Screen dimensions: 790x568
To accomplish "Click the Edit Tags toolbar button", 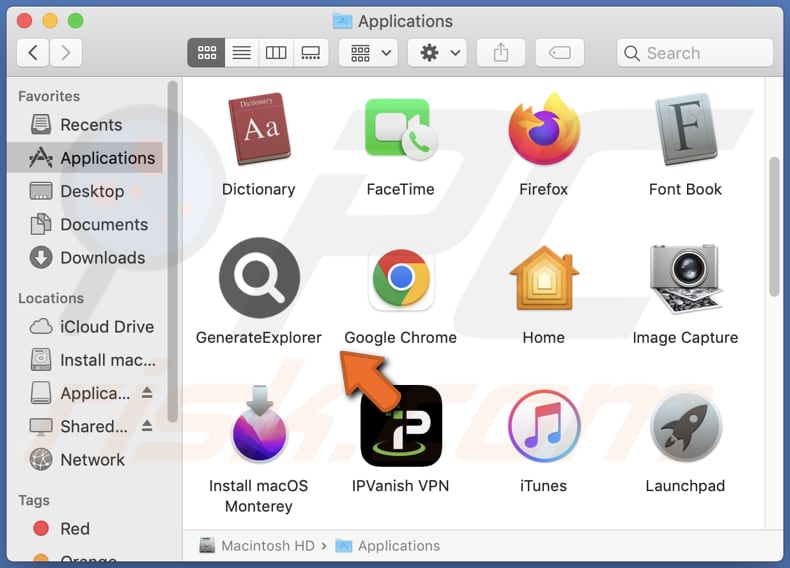I will coord(560,52).
